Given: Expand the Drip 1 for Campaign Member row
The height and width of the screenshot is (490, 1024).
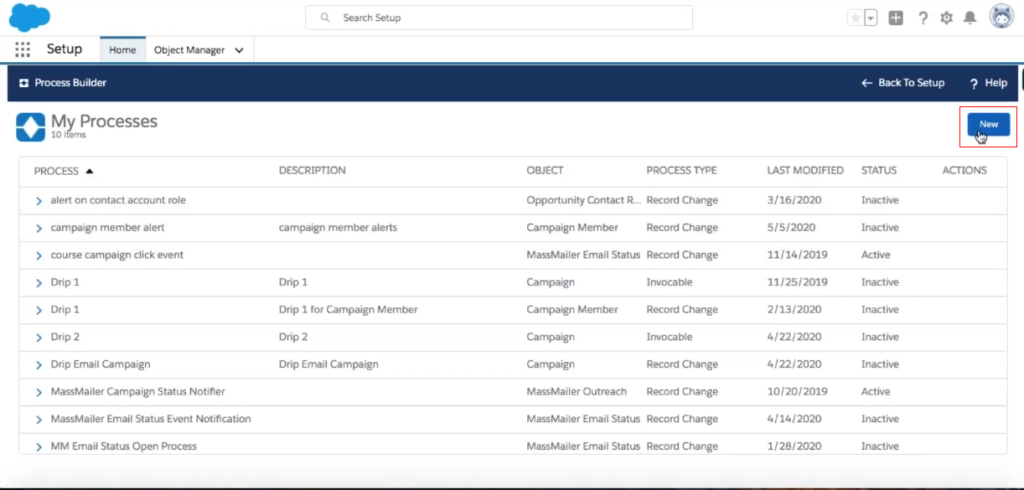Looking at the screenshot, I should pos(39,310).
